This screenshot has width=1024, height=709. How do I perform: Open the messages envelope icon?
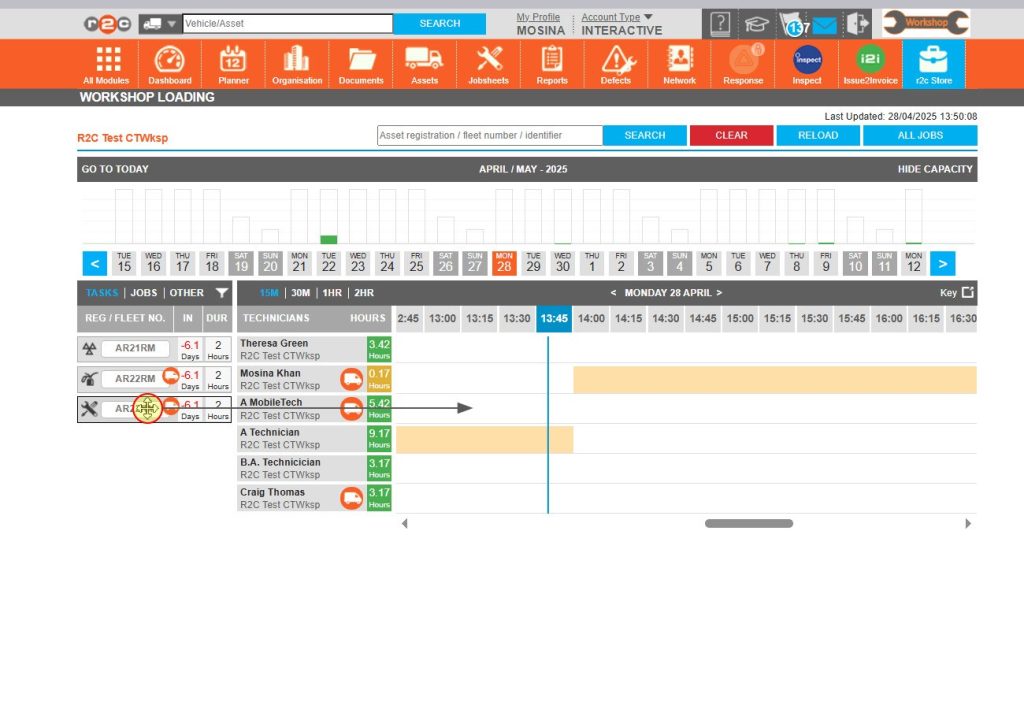pos(826,22)
